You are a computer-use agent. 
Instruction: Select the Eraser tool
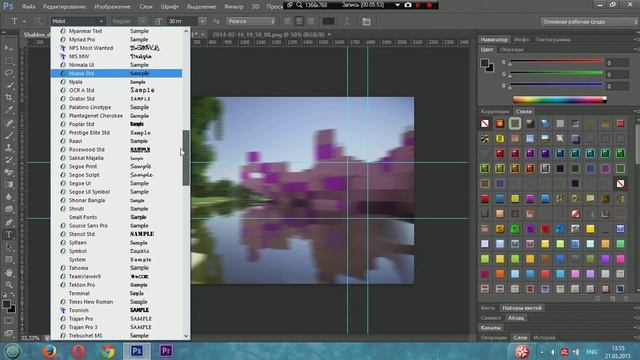click(9, 172)
